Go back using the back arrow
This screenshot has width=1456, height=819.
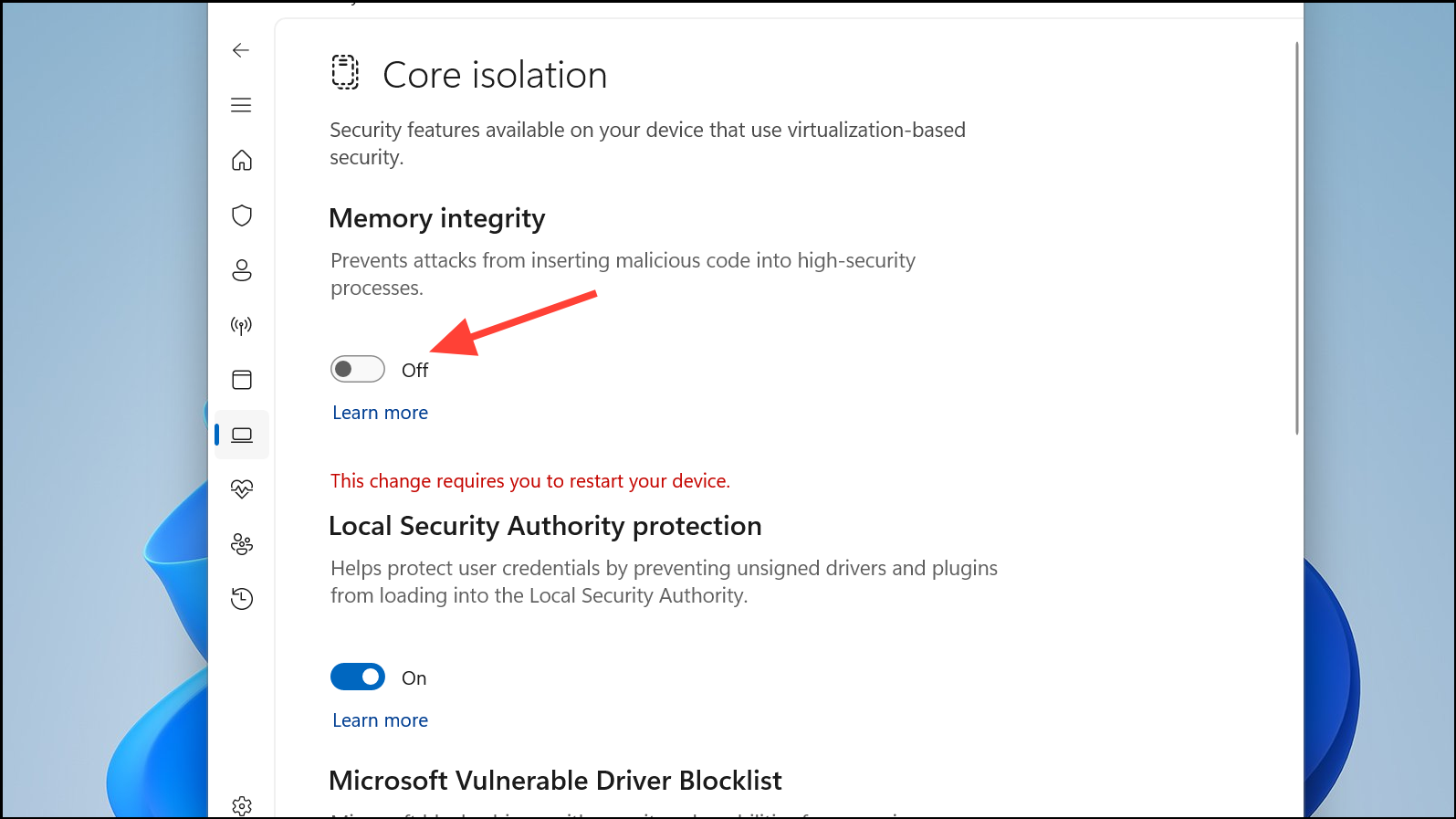(241, 50)
